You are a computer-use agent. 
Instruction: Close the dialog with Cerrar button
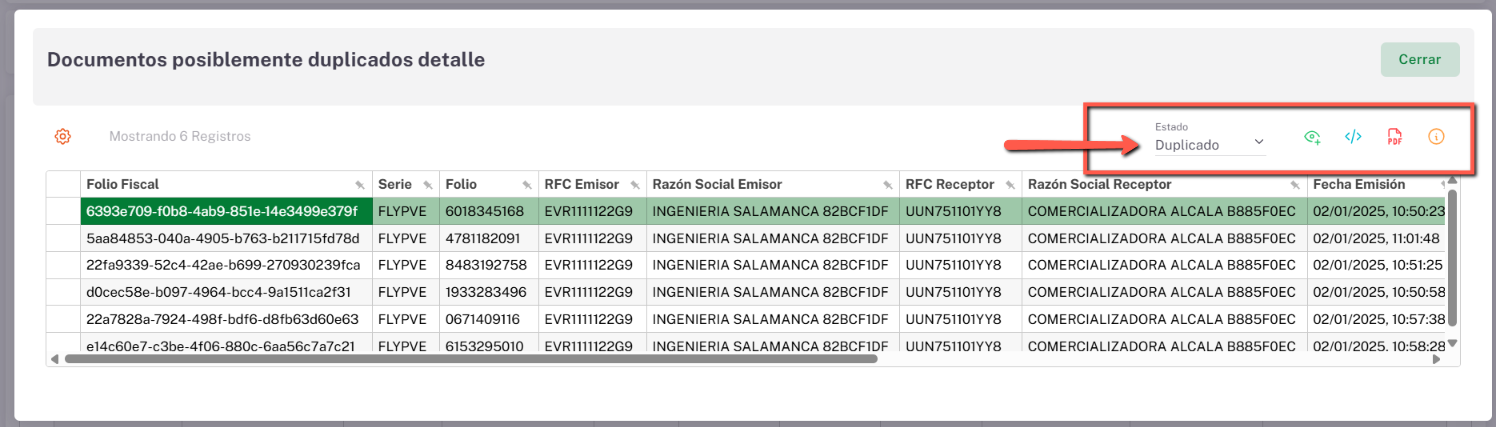(1419, 60)
